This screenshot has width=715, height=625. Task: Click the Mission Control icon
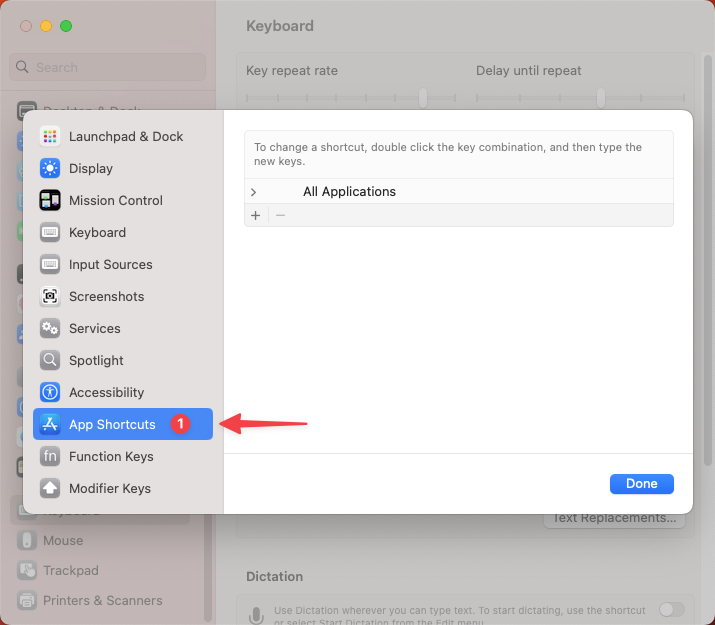point(50,200)
